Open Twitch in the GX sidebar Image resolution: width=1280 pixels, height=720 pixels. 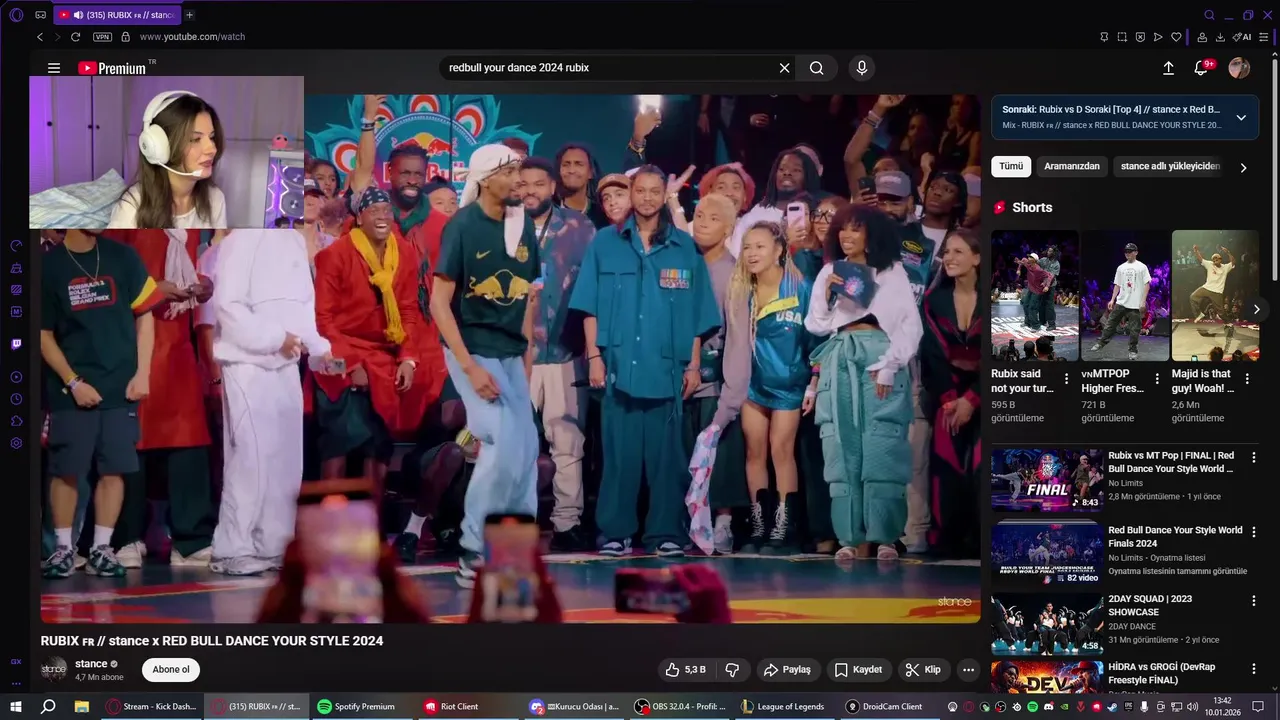point(16,344)
